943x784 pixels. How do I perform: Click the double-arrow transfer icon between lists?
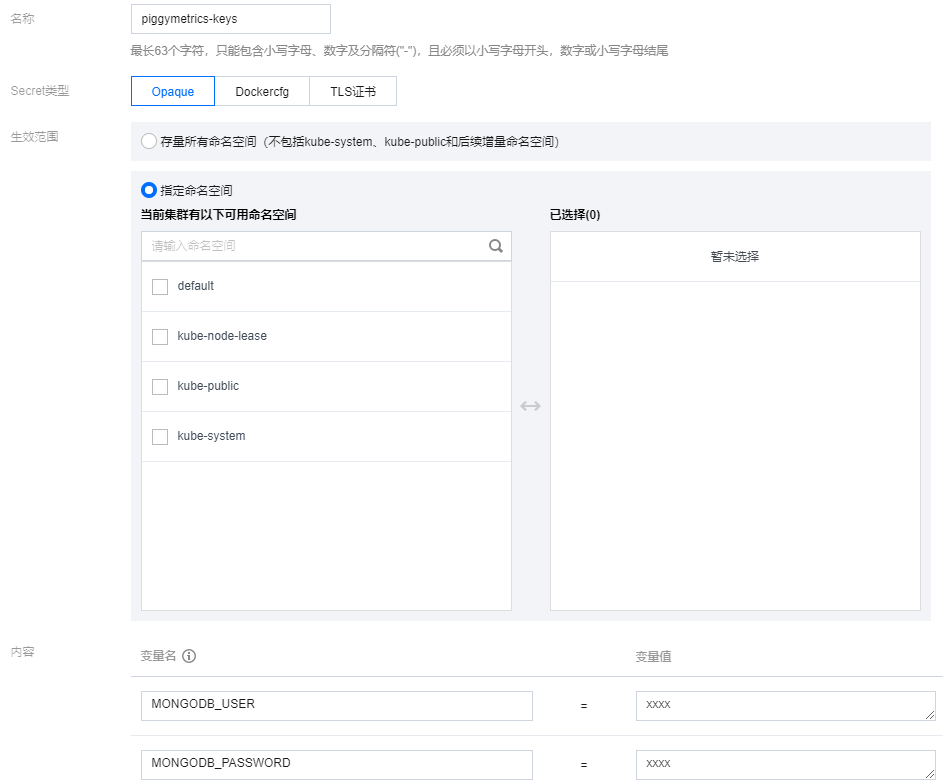pyautogui.click(x=530, y=406)
